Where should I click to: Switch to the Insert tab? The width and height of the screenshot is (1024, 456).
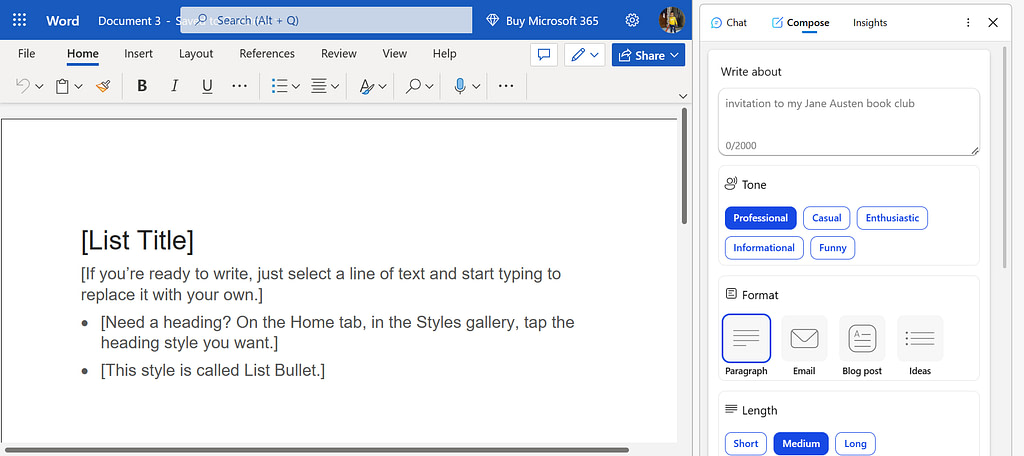138,54
